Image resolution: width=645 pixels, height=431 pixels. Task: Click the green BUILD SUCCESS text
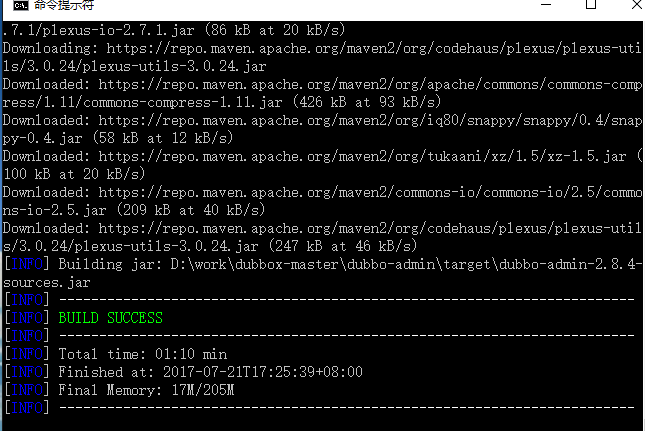click(x=111, y=318)
